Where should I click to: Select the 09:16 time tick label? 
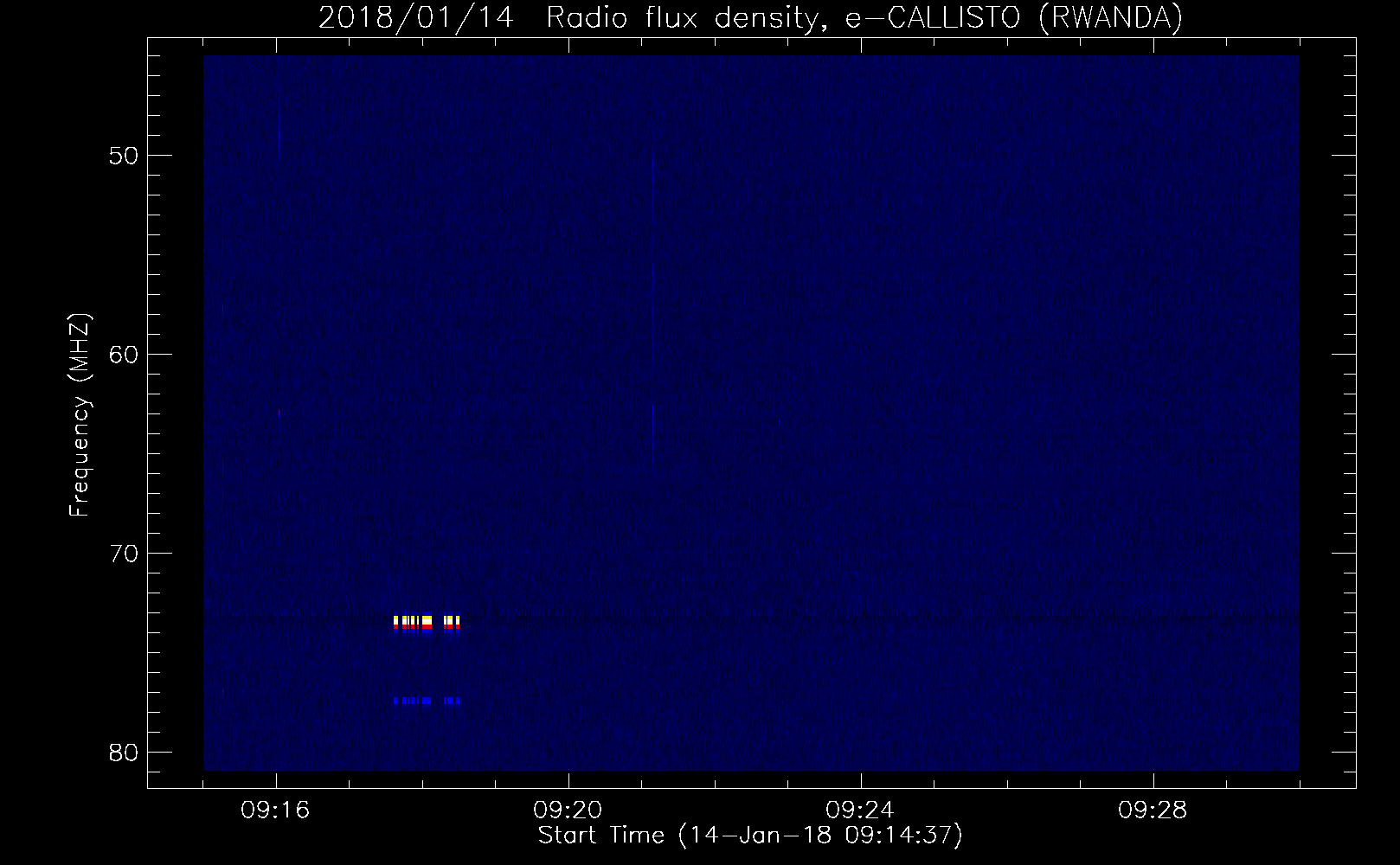[275, 811]
